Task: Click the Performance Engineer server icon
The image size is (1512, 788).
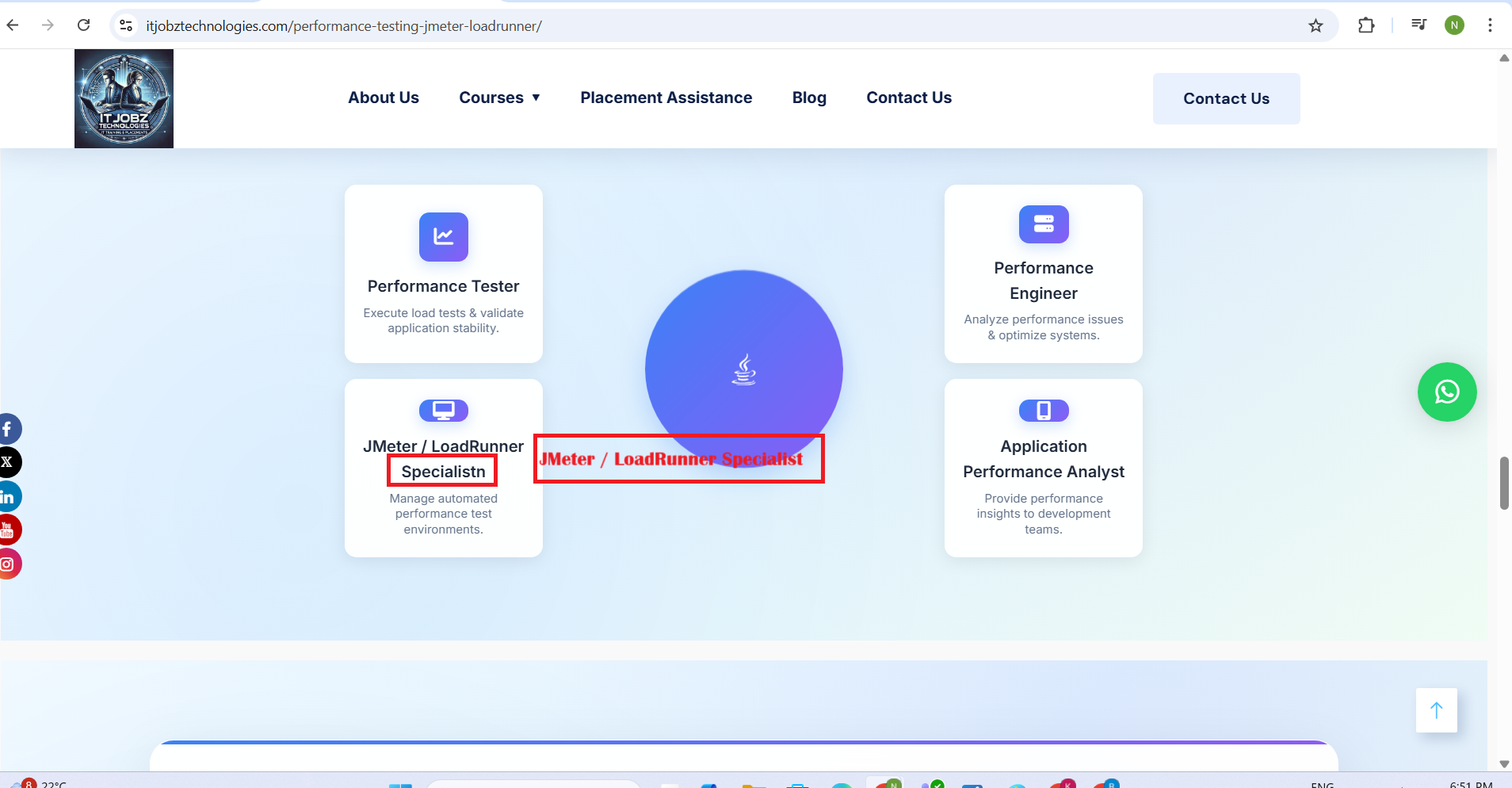Action: point(1043,224)
